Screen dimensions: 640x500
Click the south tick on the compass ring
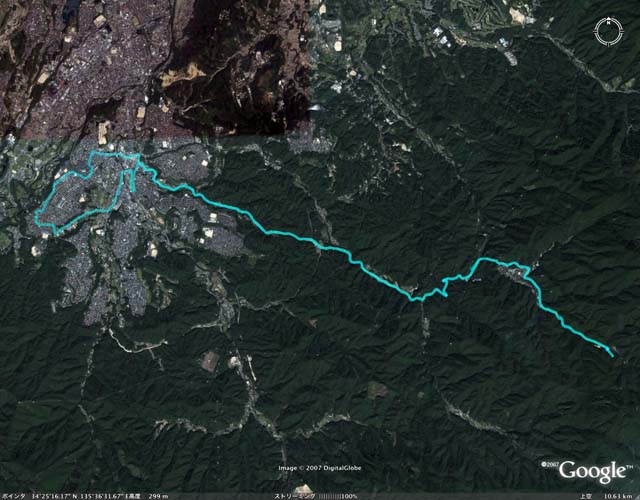click(x=608, y=44)
